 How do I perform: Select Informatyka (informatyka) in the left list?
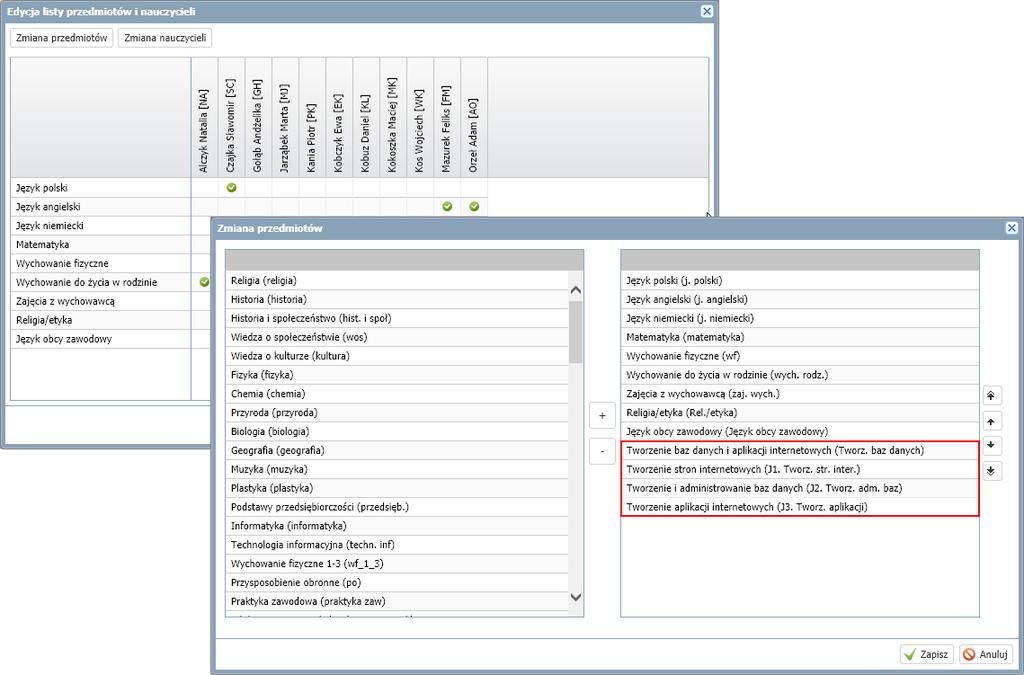pyautogui.click(x=397, y=527)
